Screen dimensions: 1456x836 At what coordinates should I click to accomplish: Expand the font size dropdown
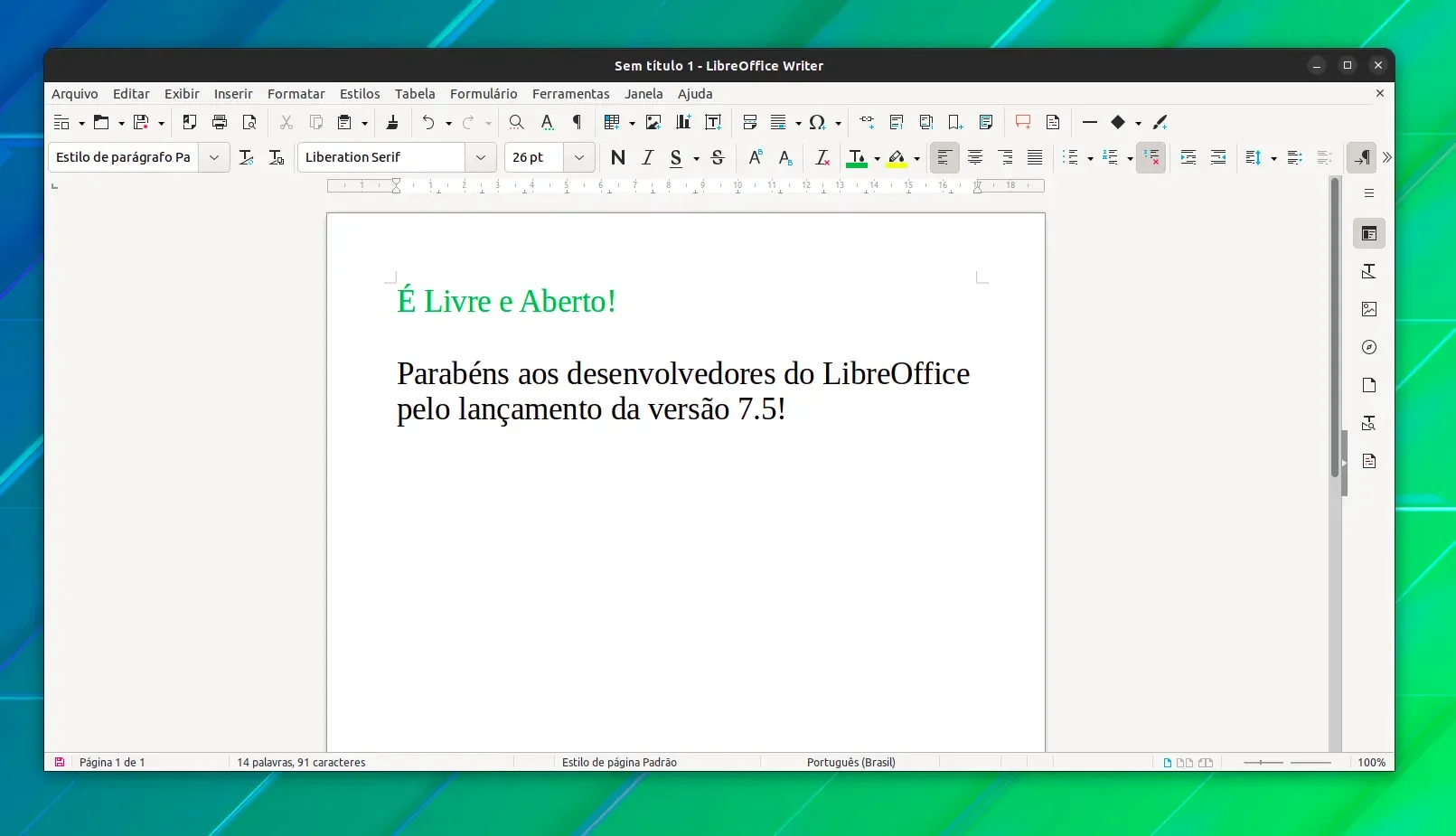(x=579, y=157)
